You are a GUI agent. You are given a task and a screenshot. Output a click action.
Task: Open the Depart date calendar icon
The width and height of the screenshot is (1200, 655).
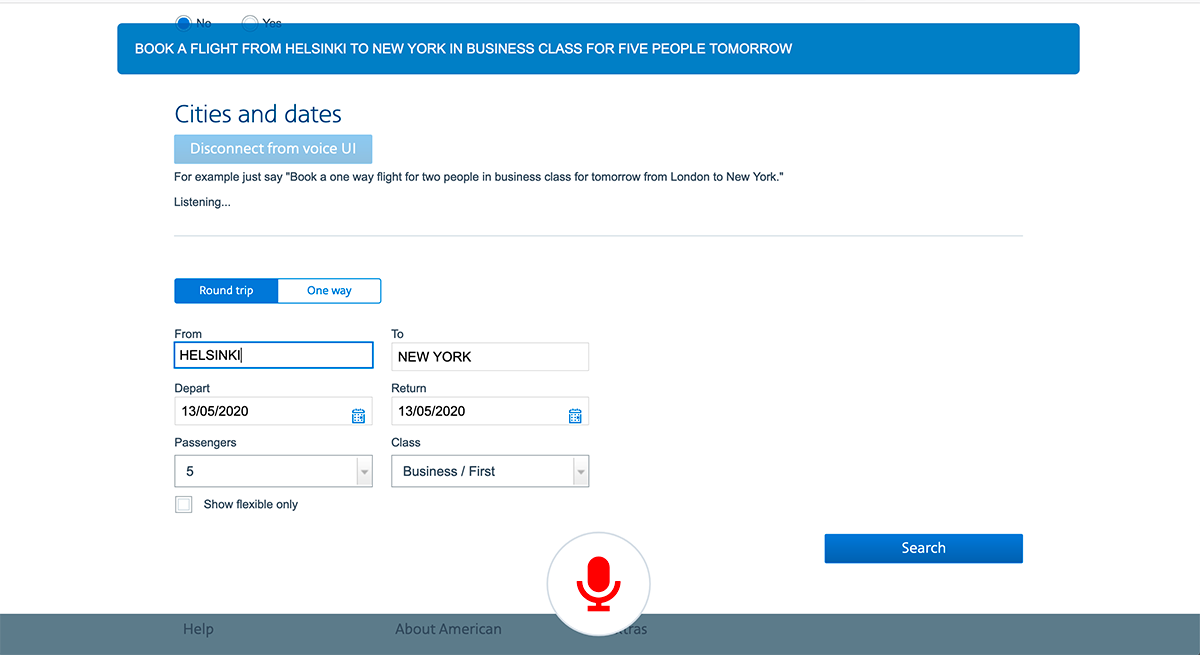tap(359, 416)
